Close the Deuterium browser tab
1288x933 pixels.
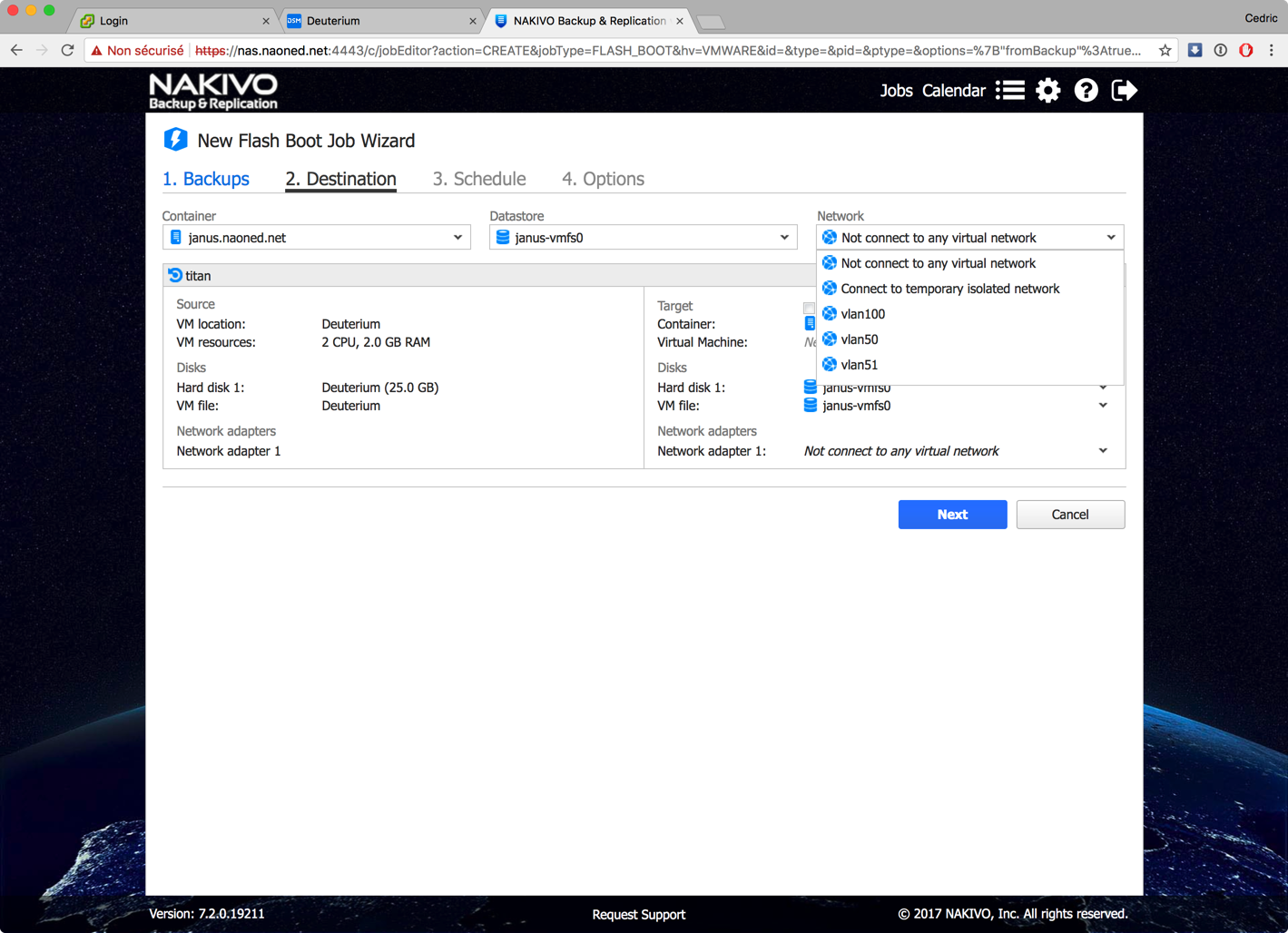click(x=473, y=21)
